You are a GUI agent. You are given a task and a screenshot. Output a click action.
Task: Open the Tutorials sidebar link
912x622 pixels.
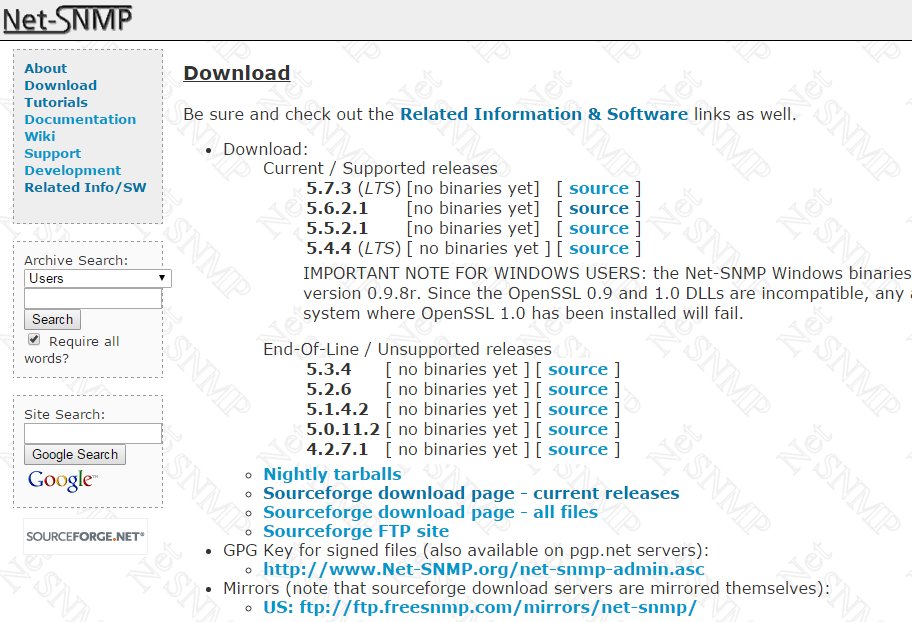tap(56, 102)
